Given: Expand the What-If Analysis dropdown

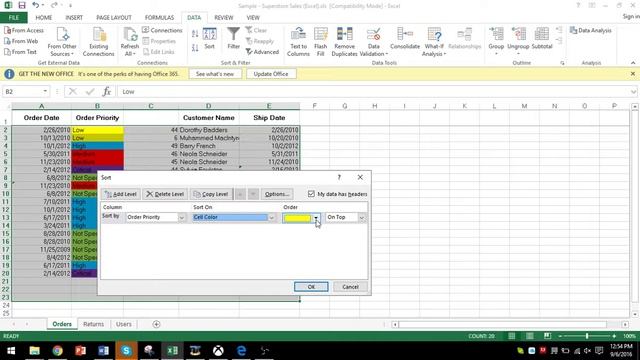Looking at the screenshot, I should (445, 54).
